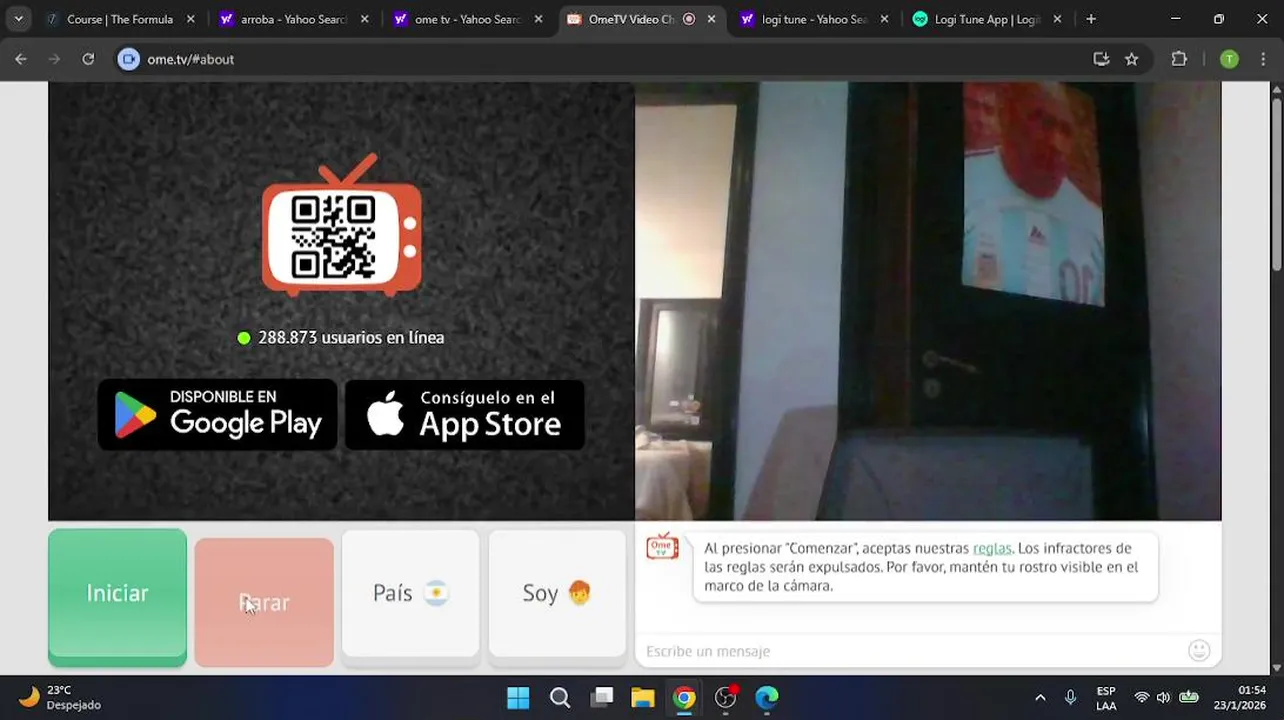Close the Course | The Formula tab

coord(190,19)
